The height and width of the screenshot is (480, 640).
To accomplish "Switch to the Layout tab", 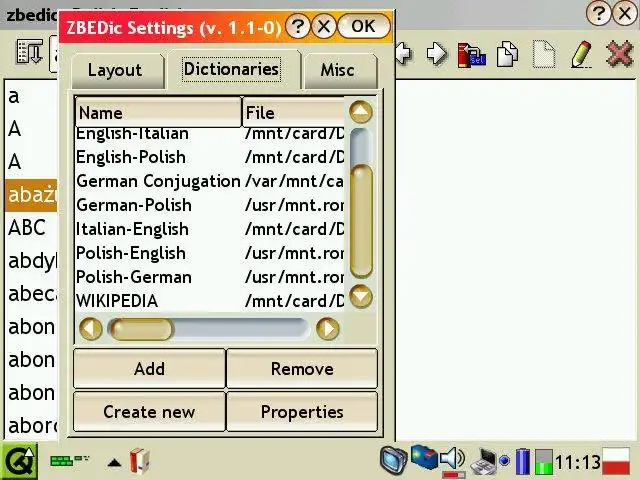I will click(x=118, y=71).
